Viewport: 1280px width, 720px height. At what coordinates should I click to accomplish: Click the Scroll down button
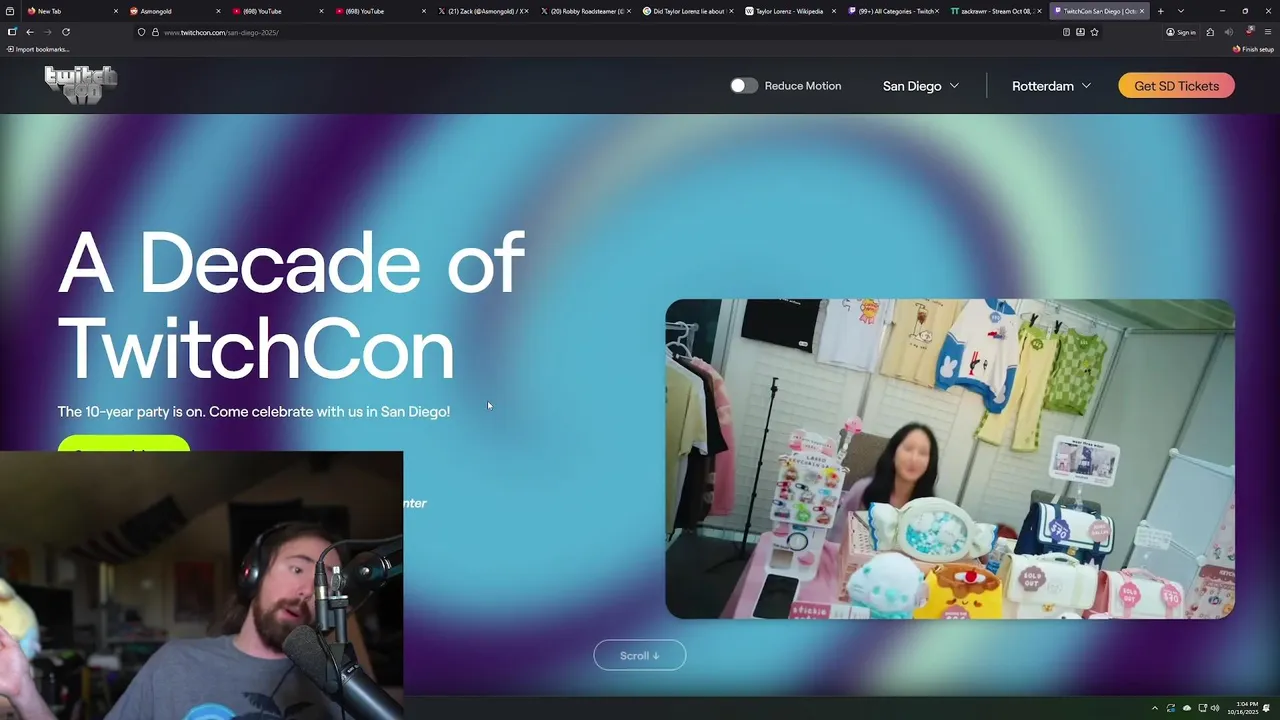[x=639, y=655]
